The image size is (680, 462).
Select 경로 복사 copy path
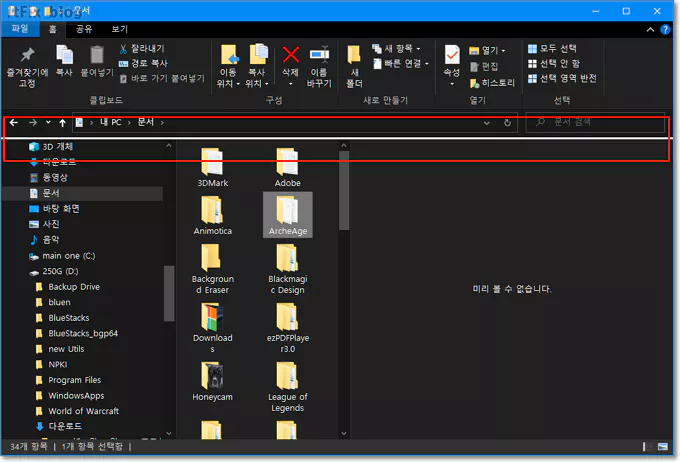click(x=143, y=63)
